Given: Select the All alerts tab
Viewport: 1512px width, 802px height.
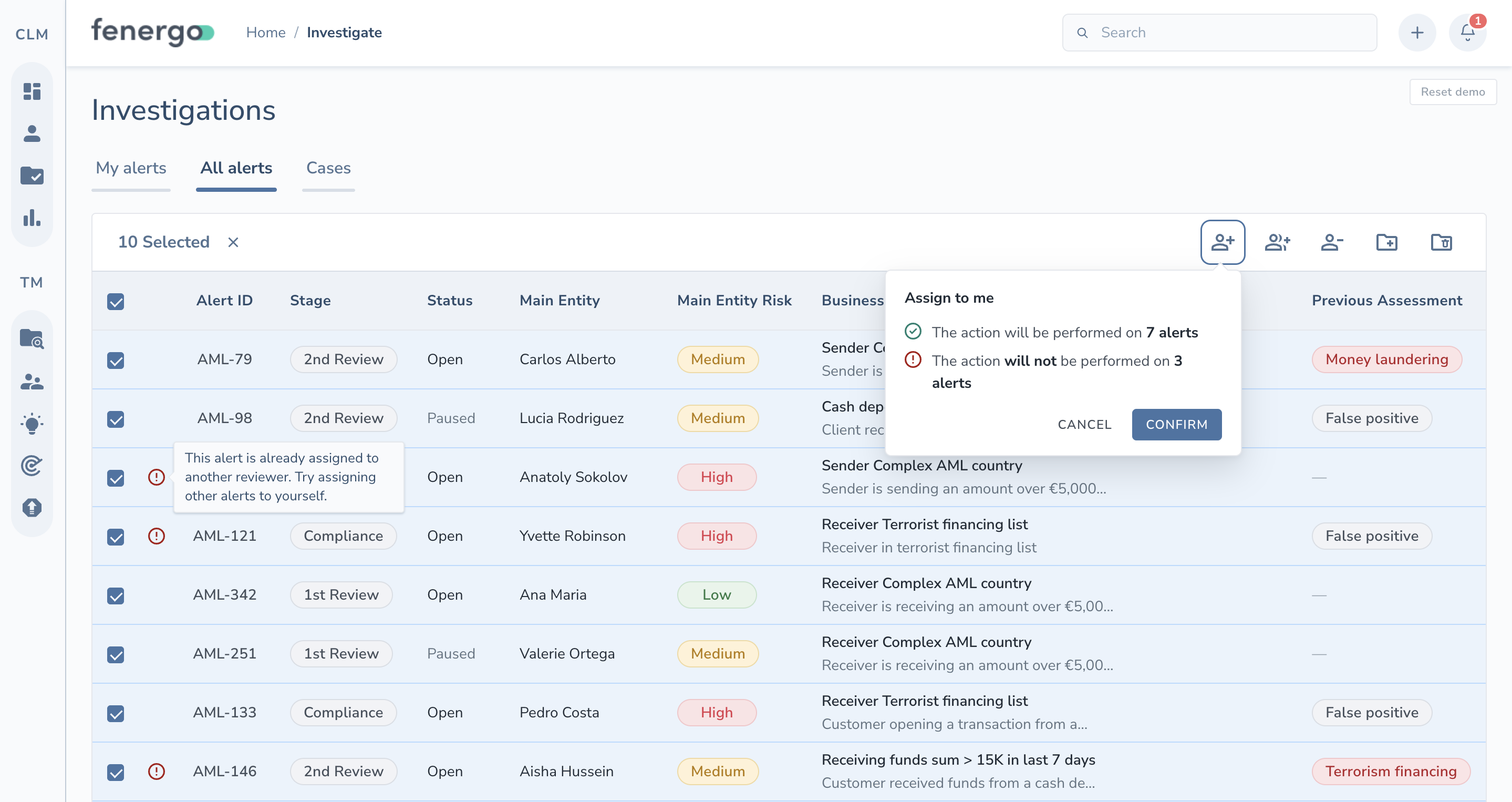Looking at the screenshot, I should (x=236, y=168).
